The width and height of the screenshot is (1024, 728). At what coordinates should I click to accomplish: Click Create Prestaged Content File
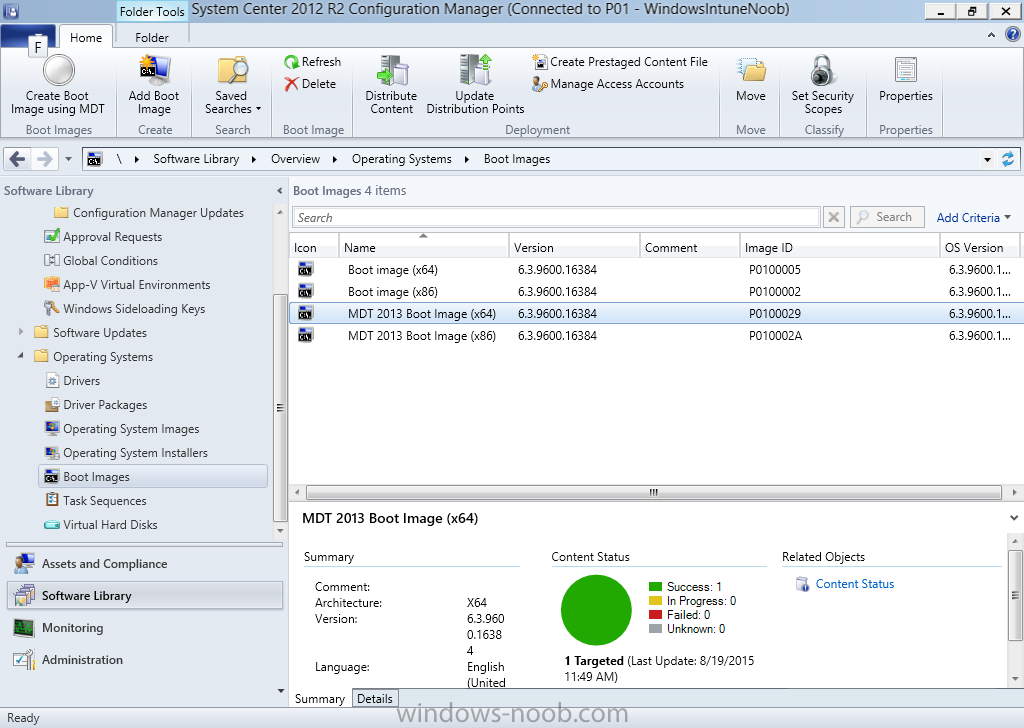click(x=620, y=61)
